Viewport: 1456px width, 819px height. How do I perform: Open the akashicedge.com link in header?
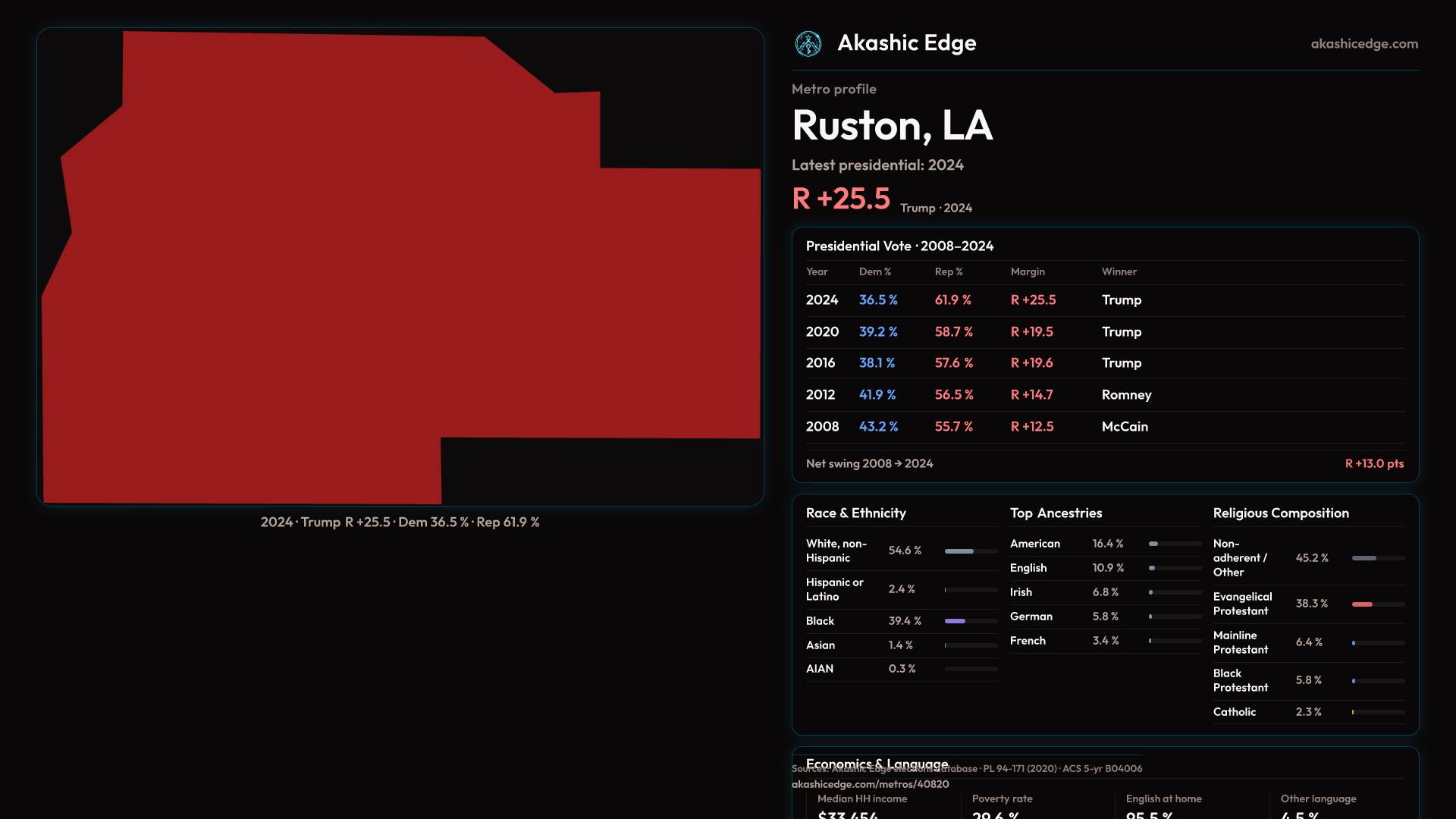point(1363,44)
